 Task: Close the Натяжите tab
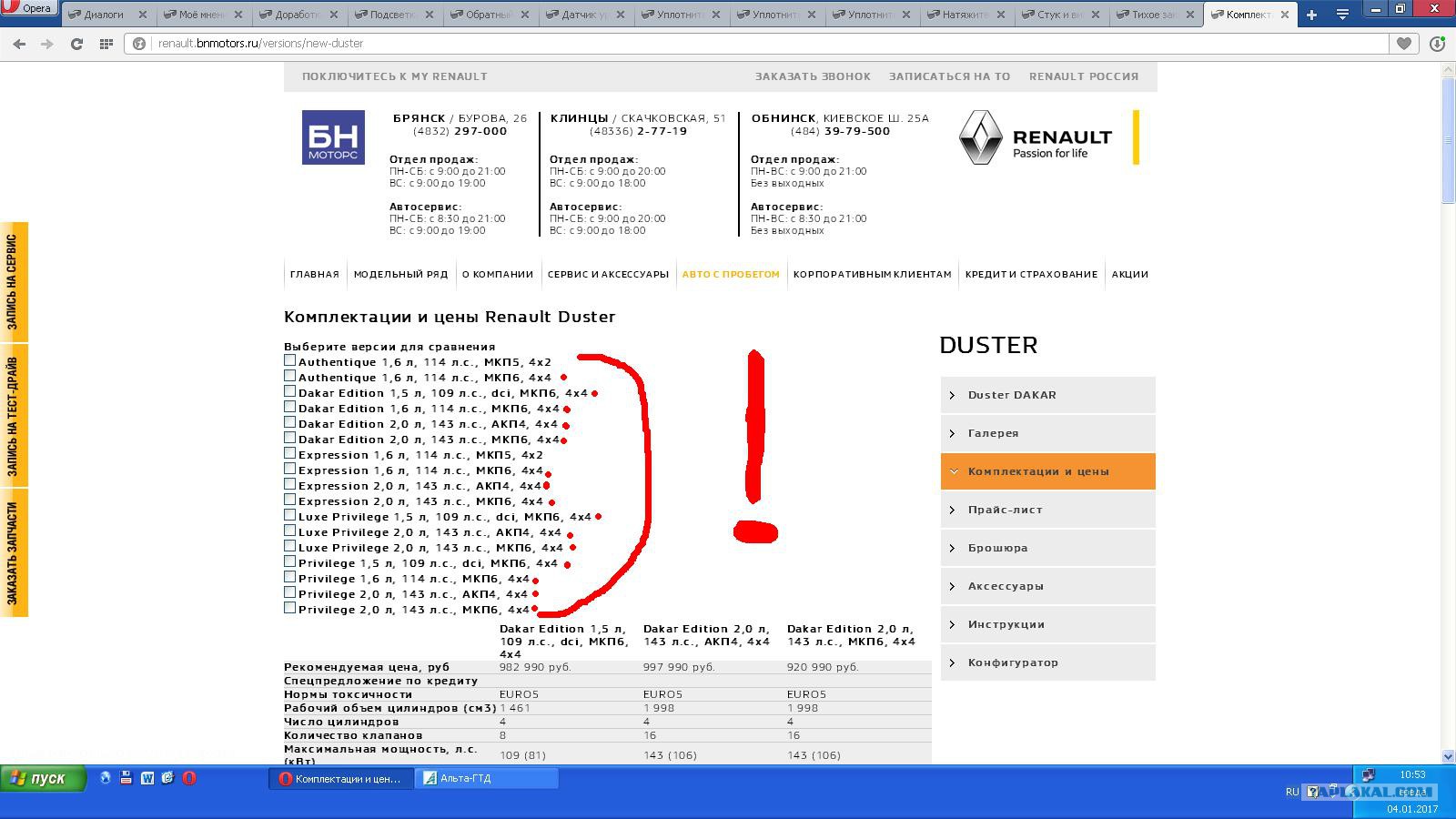[x=999, y=15]
